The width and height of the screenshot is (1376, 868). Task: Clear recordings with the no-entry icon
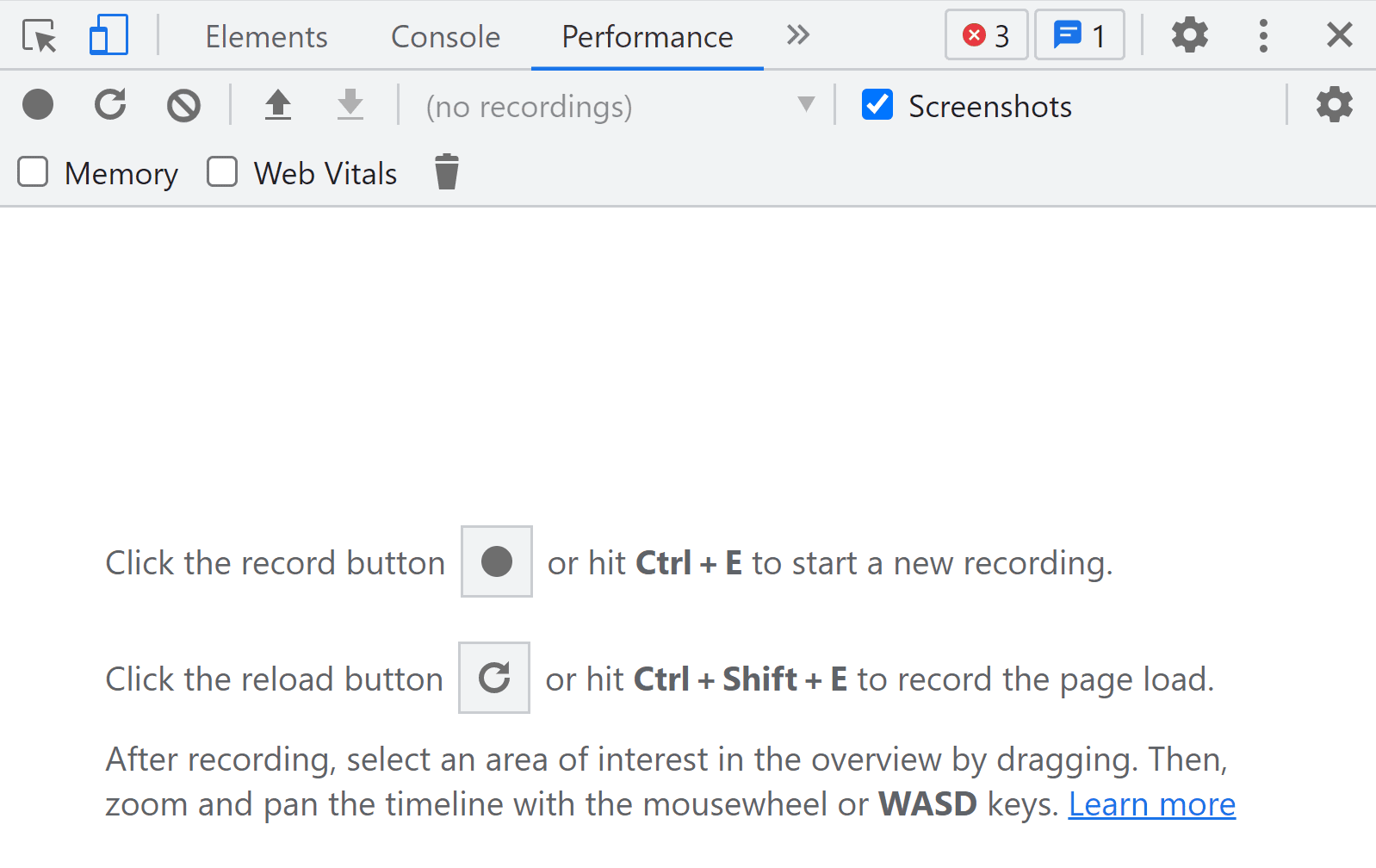pos(183,105)
